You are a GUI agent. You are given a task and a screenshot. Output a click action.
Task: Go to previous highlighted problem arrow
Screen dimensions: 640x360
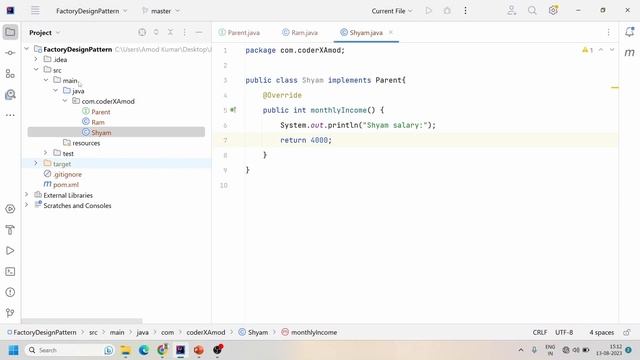[601, 50]
